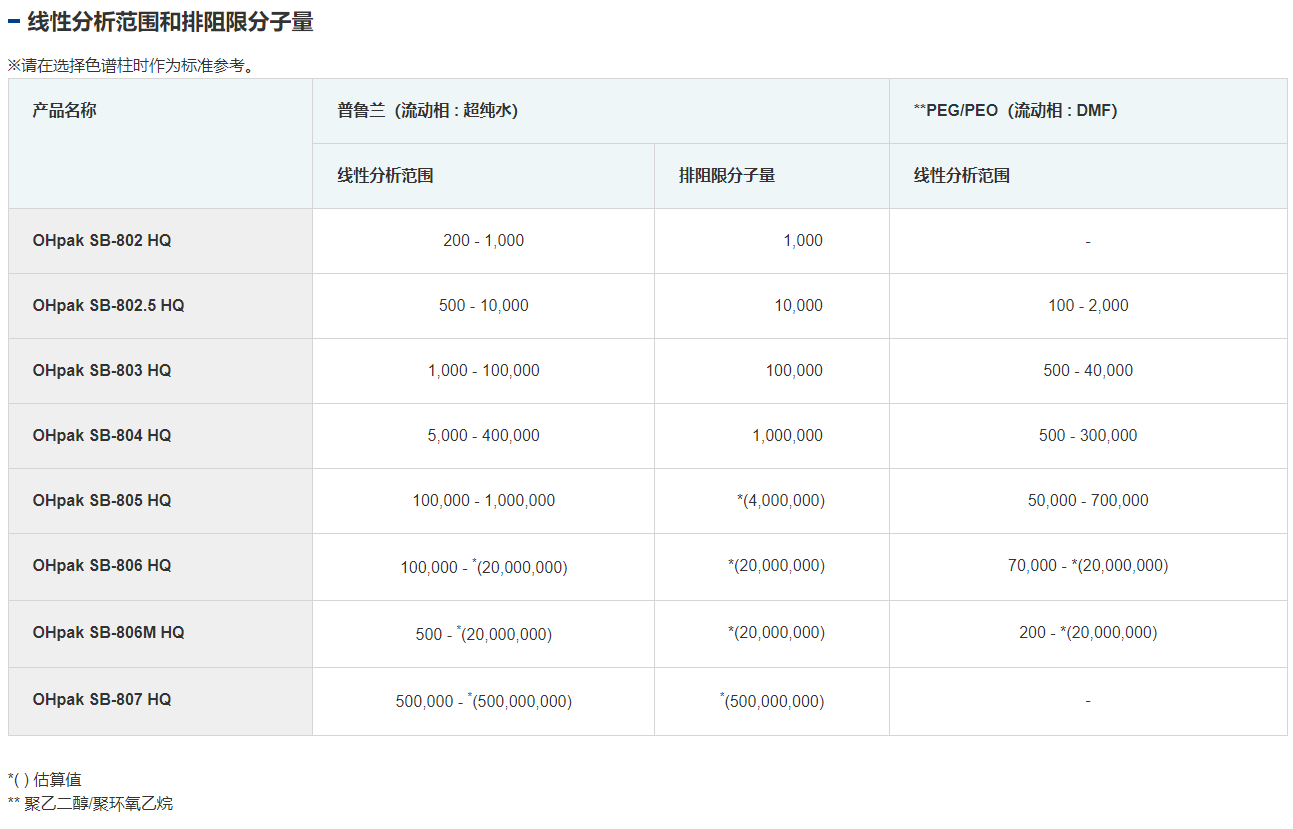Select the OHpak SB-806 HQ row name
Viewport: 1293px width, 829px height.
coord(102,566)
